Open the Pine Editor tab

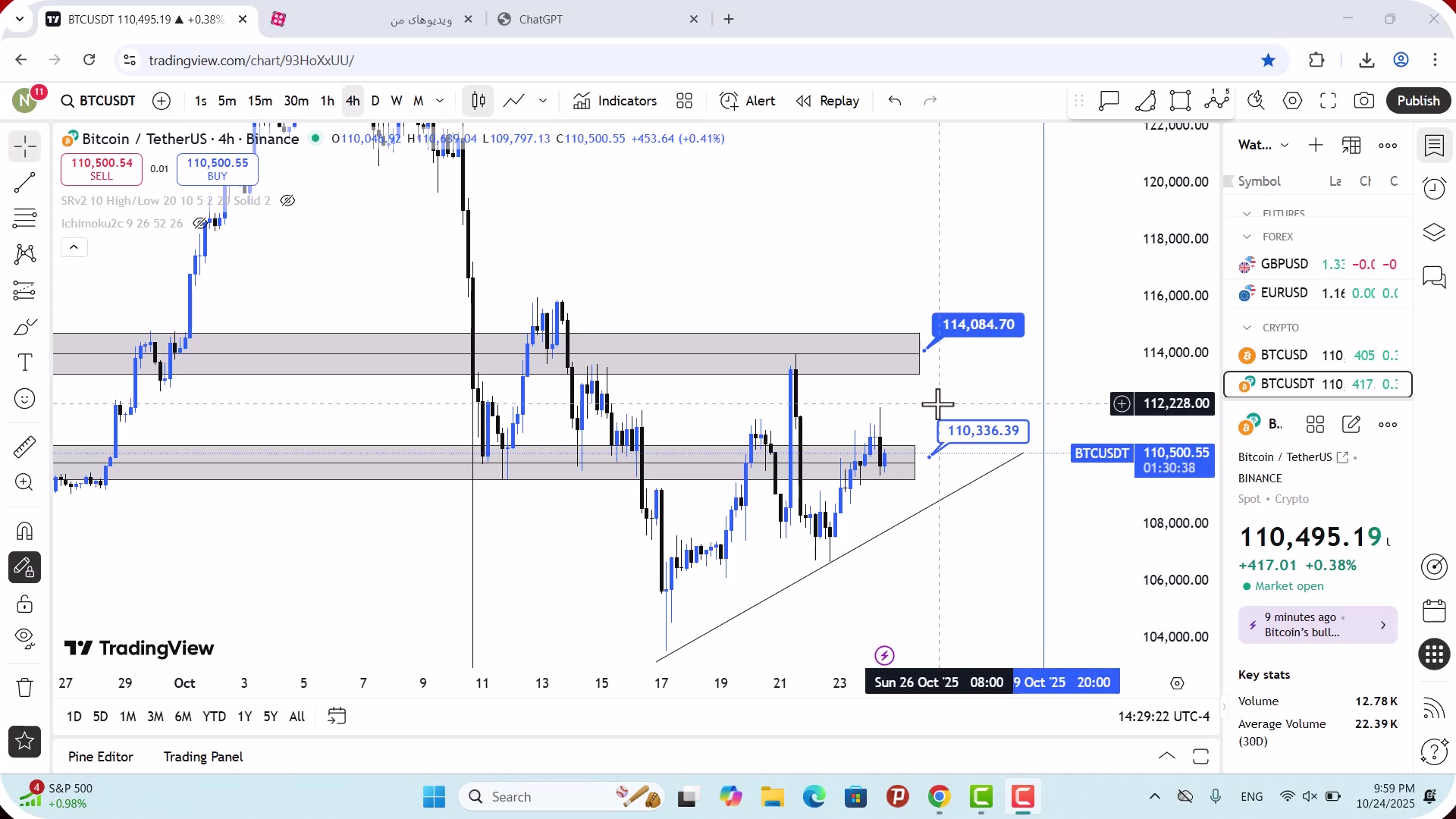pos(100,757)
